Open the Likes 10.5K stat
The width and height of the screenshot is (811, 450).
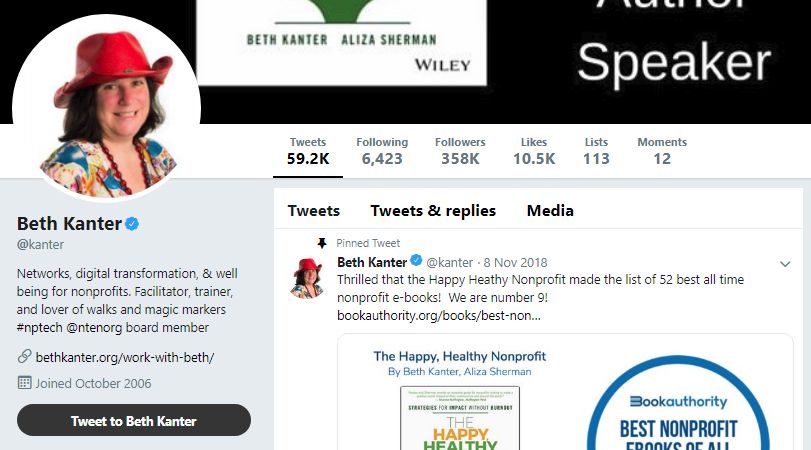[534, 151]
